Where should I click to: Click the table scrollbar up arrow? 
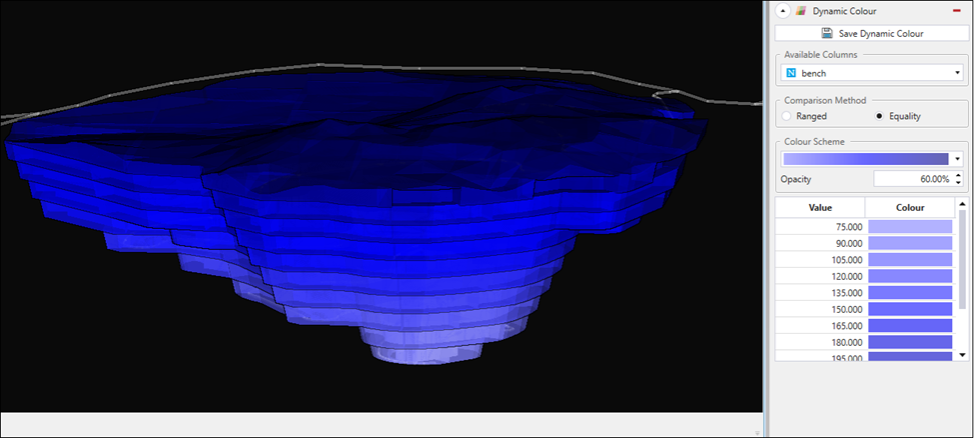[x=962, y=204]
